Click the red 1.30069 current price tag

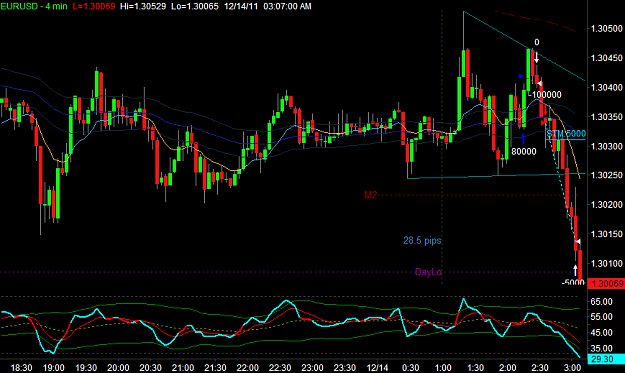[x=606, y=284]
